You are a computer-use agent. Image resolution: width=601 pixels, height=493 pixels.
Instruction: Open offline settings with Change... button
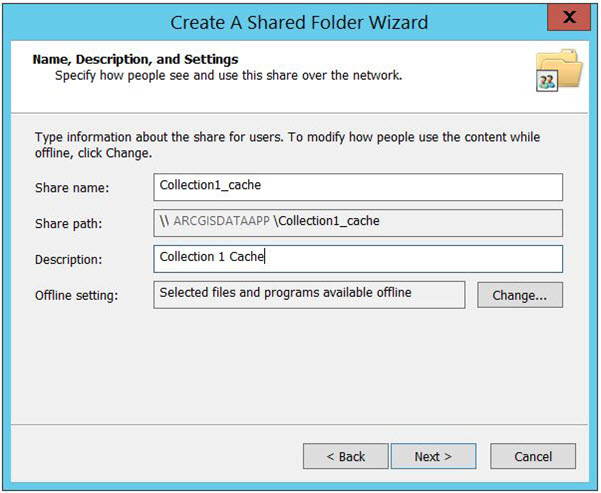pos(520,295)
